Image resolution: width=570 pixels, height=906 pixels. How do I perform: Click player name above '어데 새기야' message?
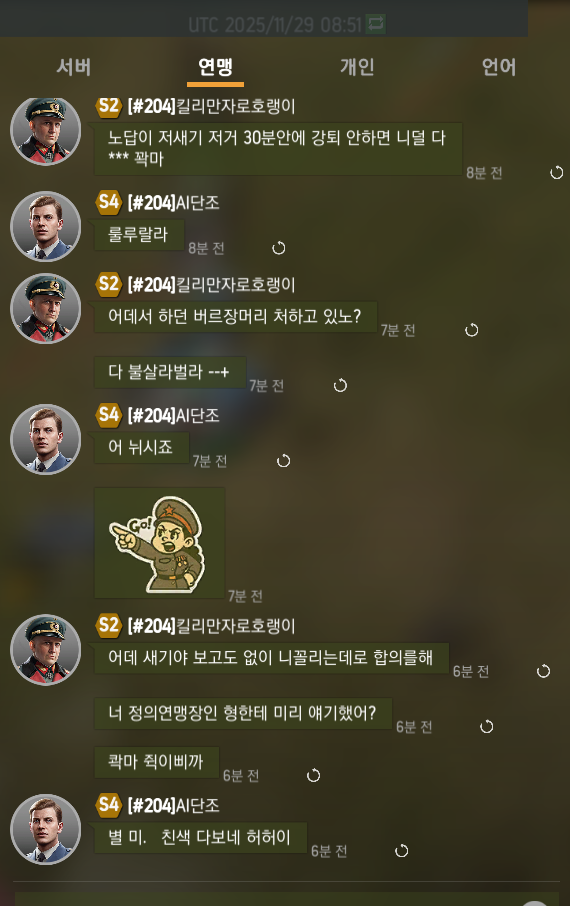212,626
